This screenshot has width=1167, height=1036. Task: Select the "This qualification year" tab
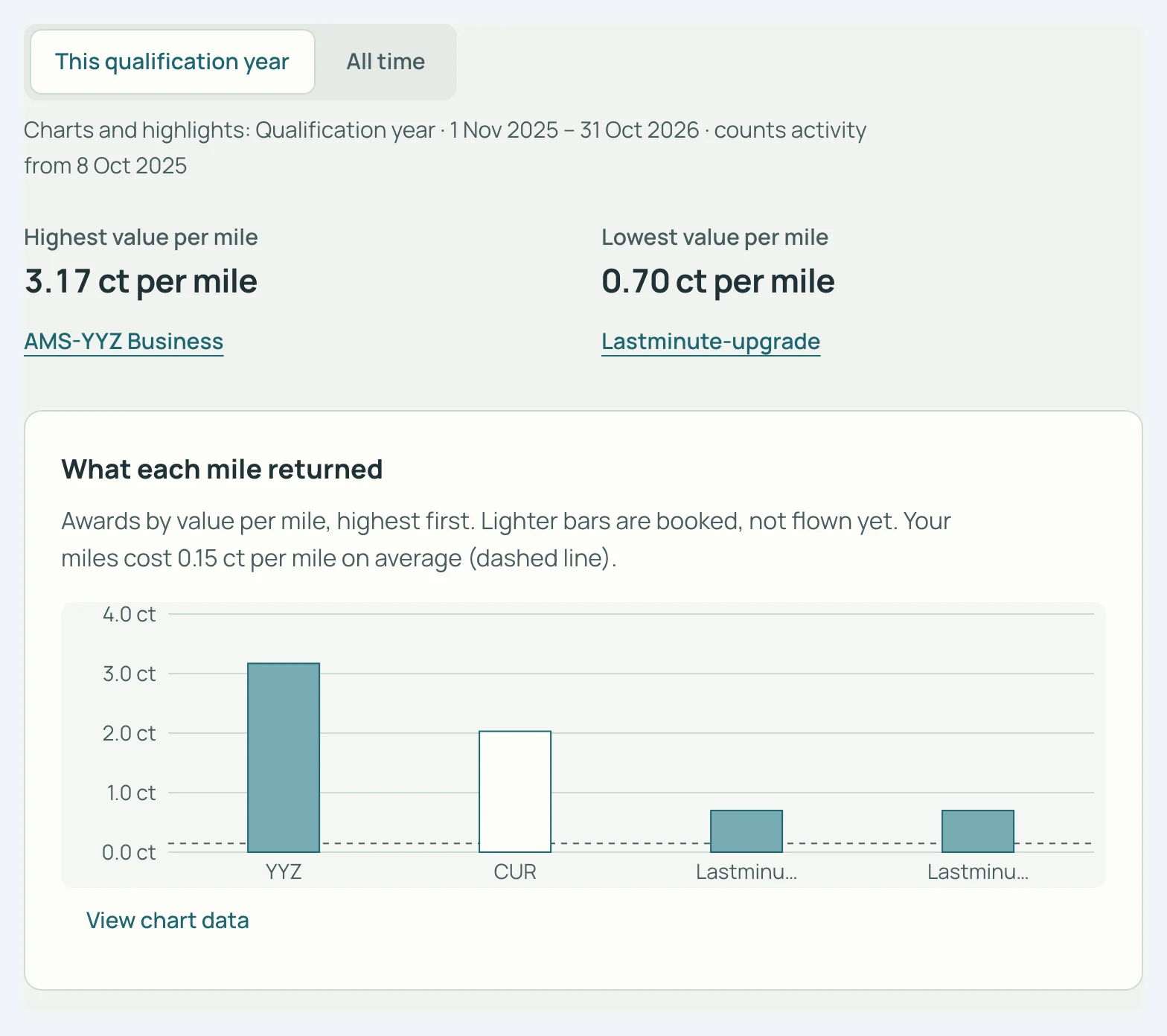[x=173, y=62]
